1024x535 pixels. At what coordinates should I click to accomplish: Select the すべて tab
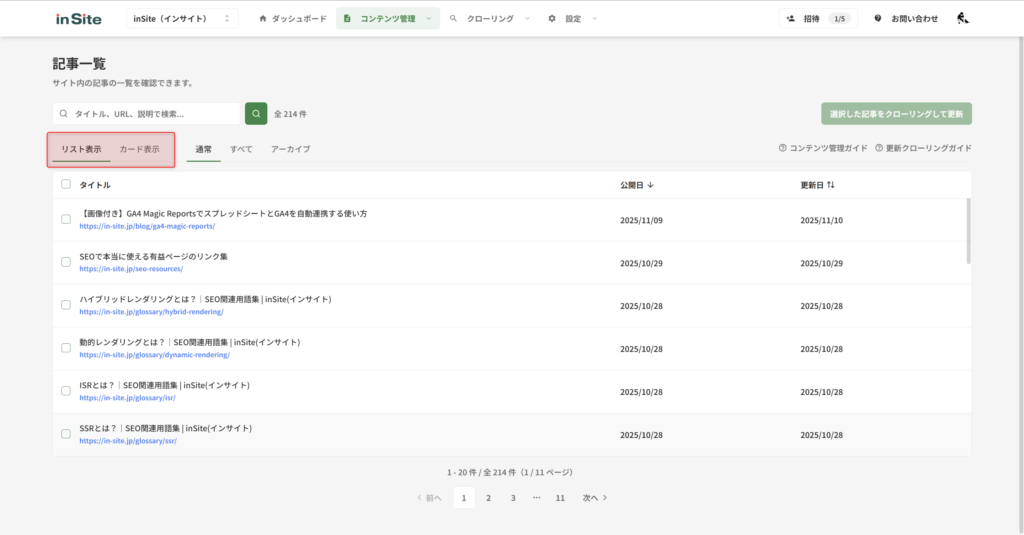tap(241, 149)
